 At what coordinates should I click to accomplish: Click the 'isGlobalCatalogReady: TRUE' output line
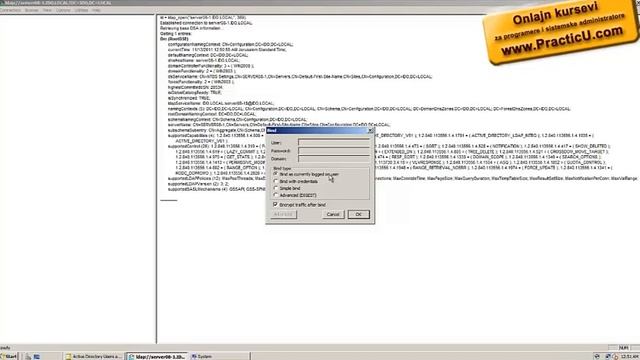195,93
